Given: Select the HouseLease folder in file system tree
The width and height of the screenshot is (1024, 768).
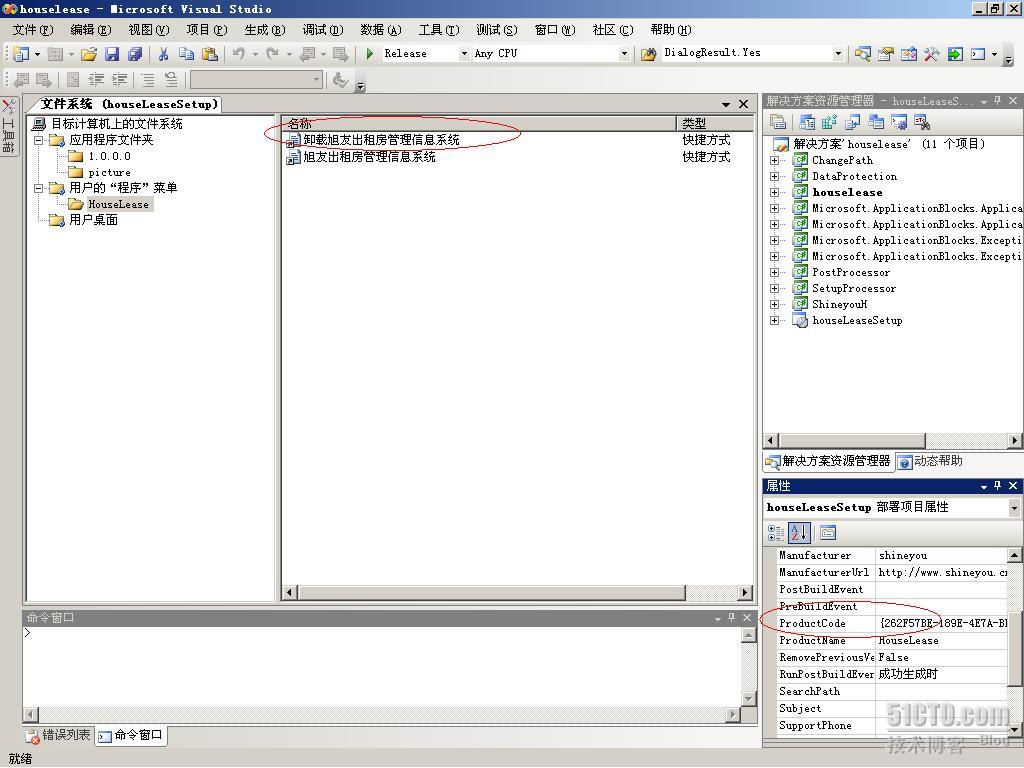Looking at the screenshot, I should click(x=118, y=204).
